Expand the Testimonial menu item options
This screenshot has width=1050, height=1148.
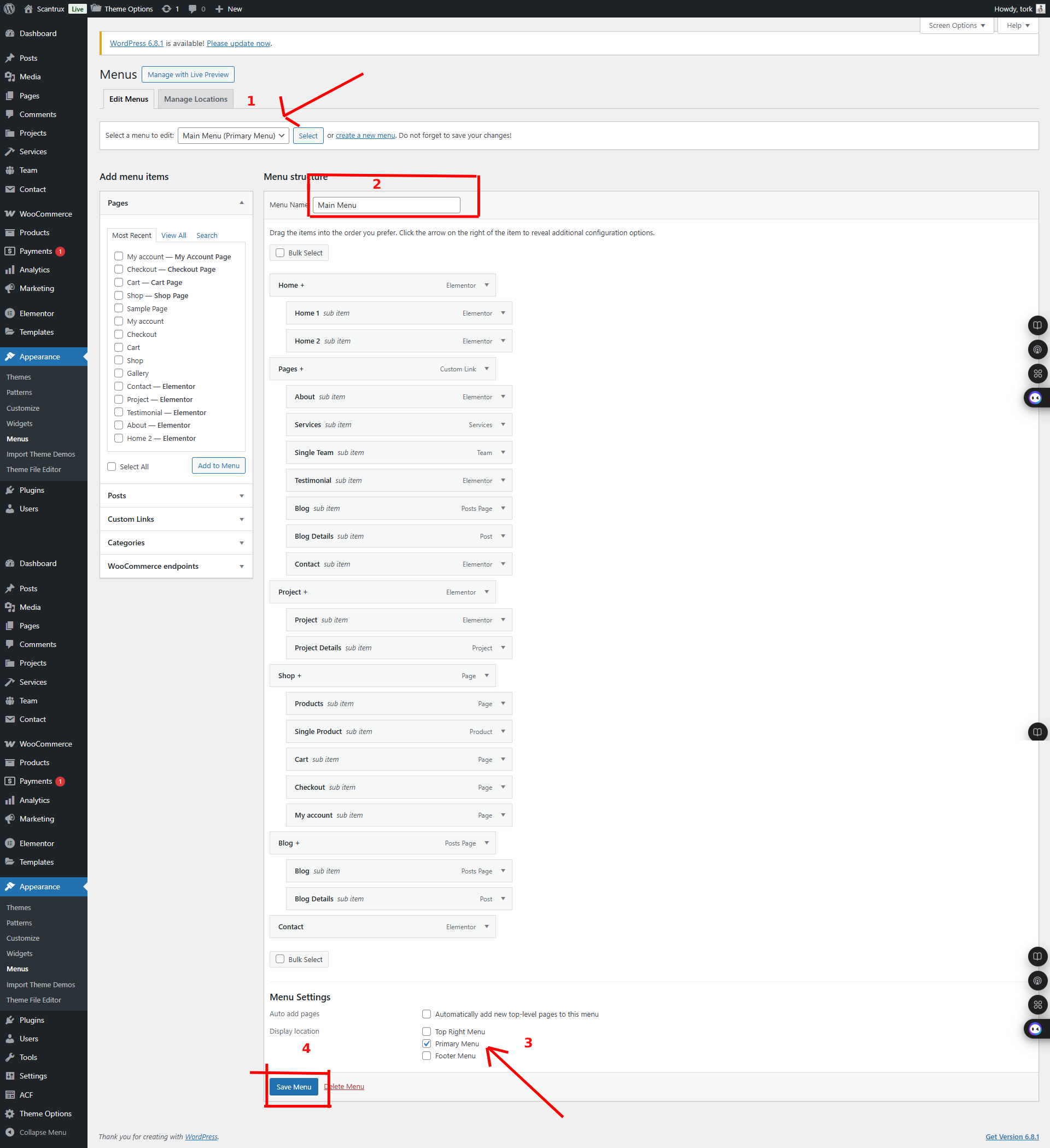point(503,480)
